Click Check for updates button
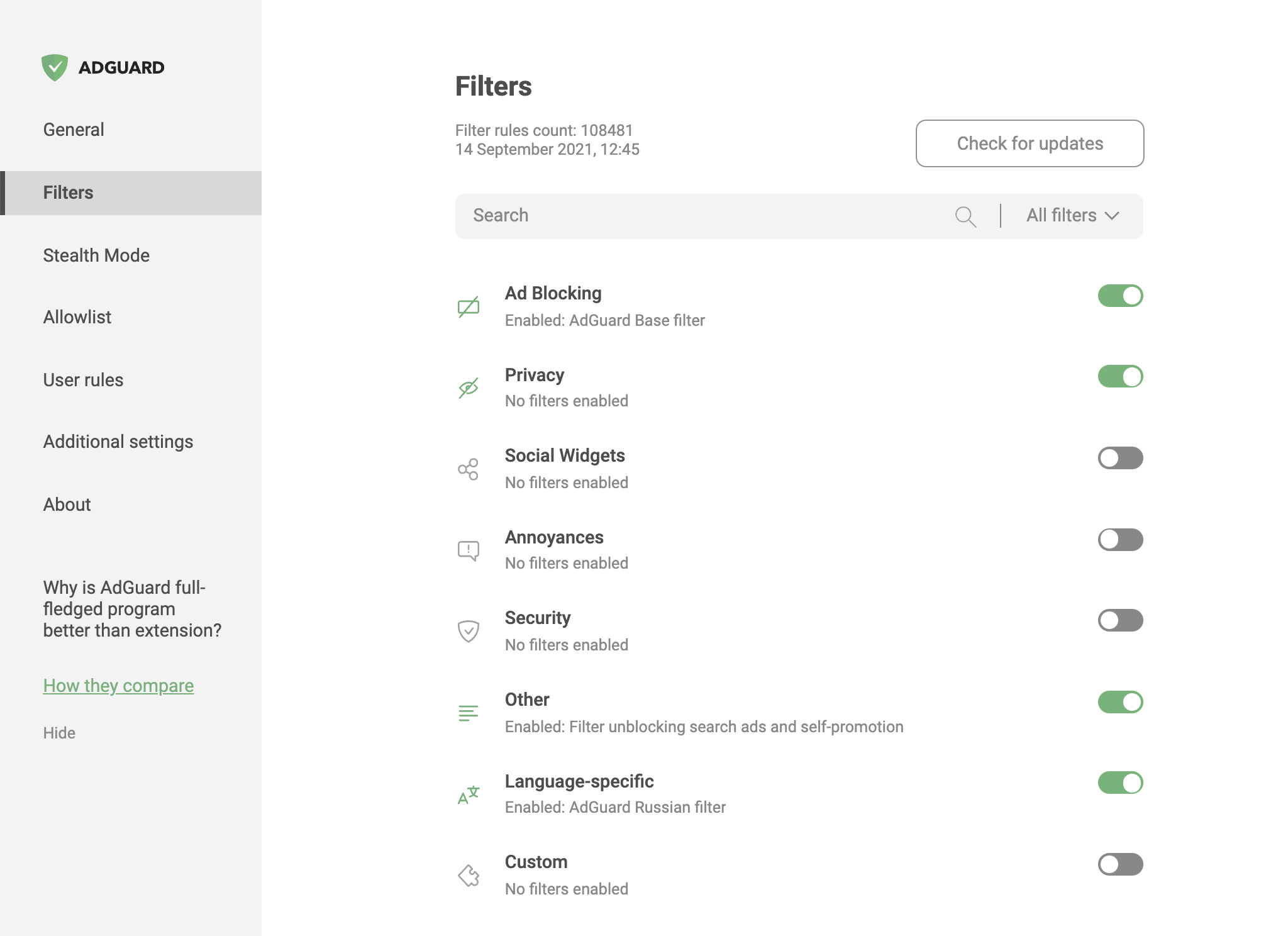The image size is (1288, 936). [1030, 143]
